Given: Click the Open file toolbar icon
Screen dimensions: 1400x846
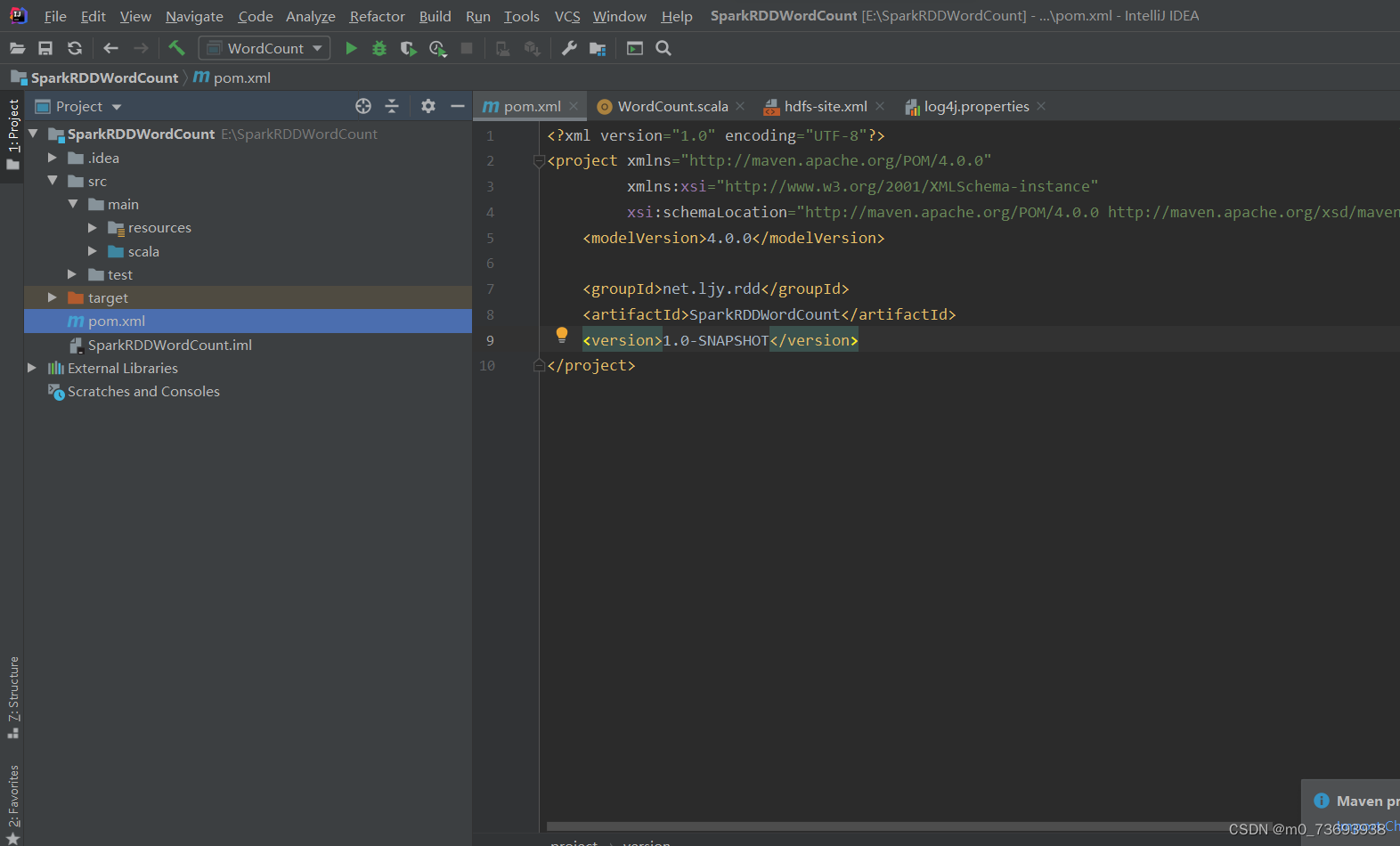Looking at the screenshot, I should click(x=17, y=48).
